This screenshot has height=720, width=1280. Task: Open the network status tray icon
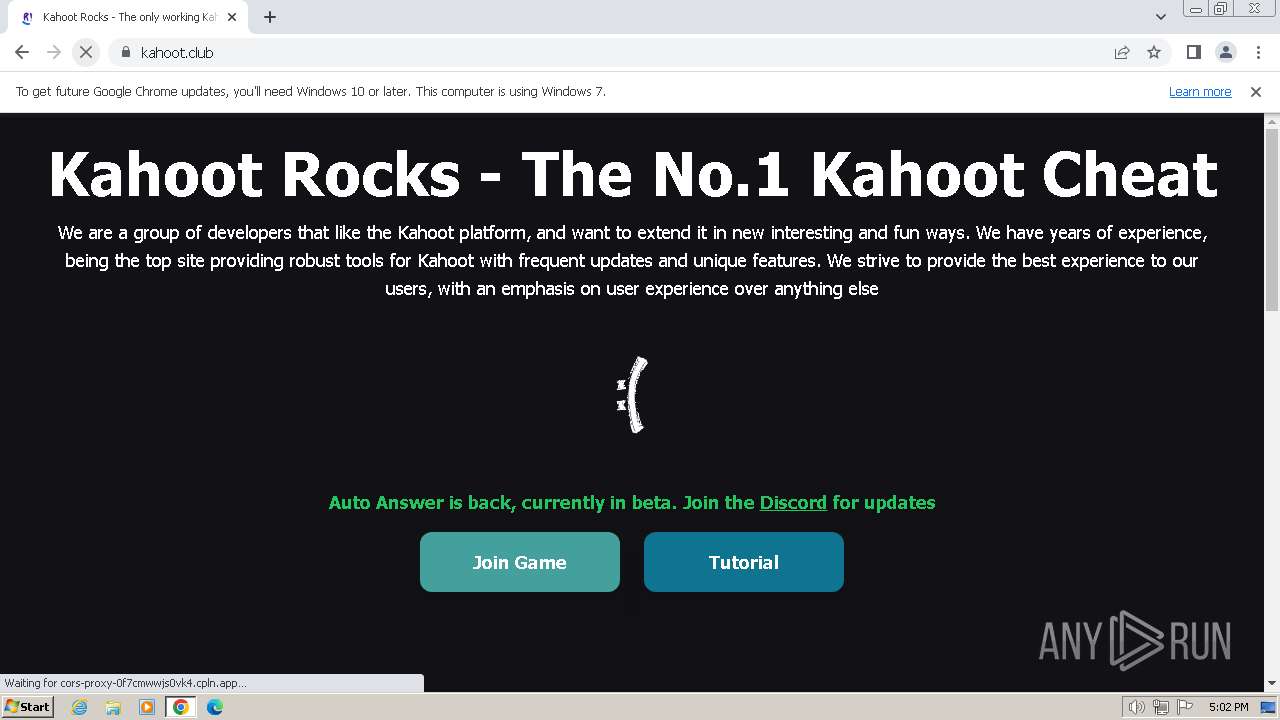pos(1161,707)
